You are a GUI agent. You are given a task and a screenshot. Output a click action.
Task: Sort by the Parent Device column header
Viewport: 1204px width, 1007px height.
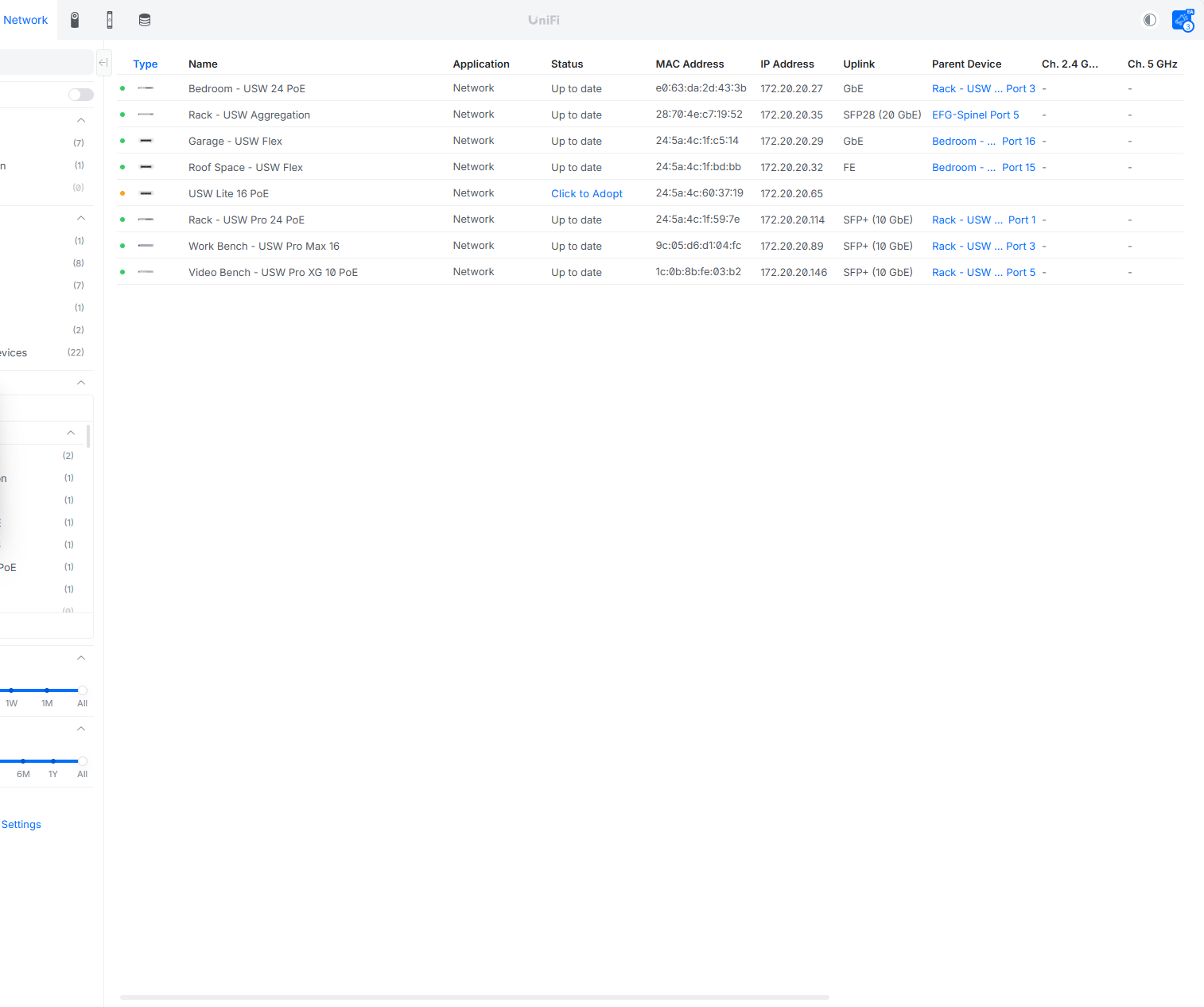click(x=967, y=64)
